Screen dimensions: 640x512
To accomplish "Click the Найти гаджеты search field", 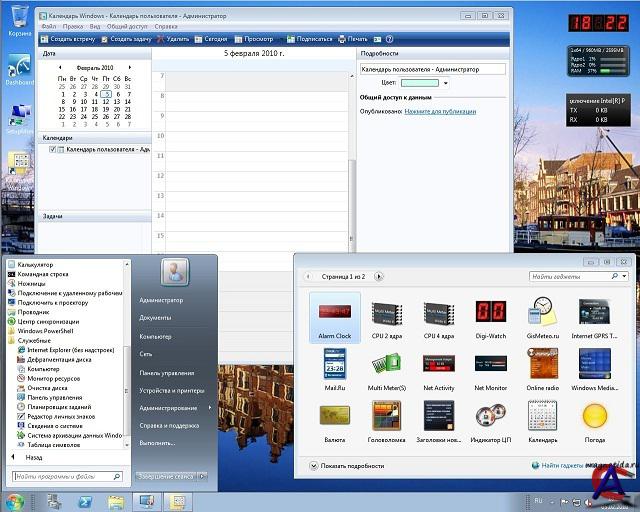I will coord(573,276).
